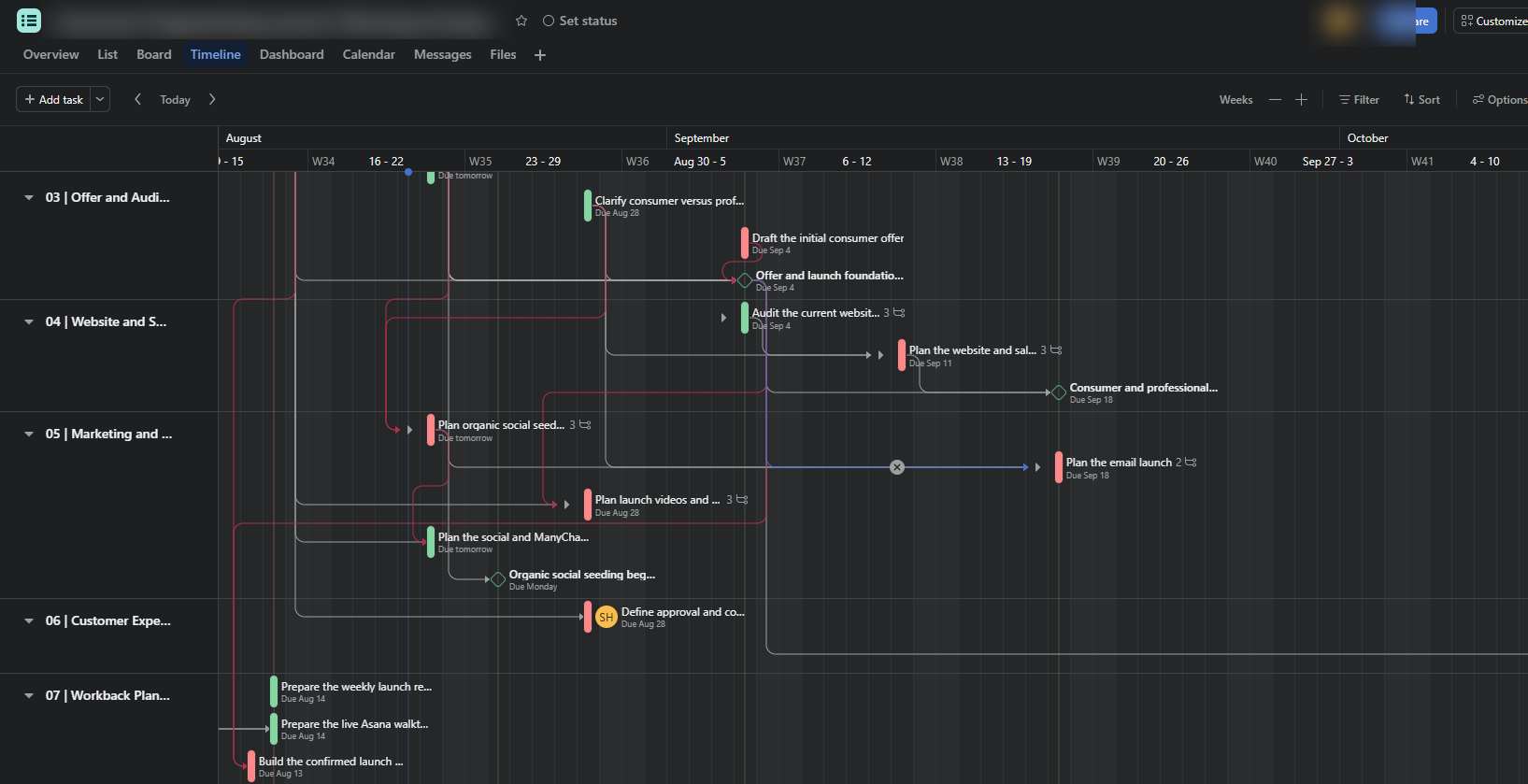1528x784 pixels.
Task: Zoom in the timeline with plus icon
Action: [1301, 99]
